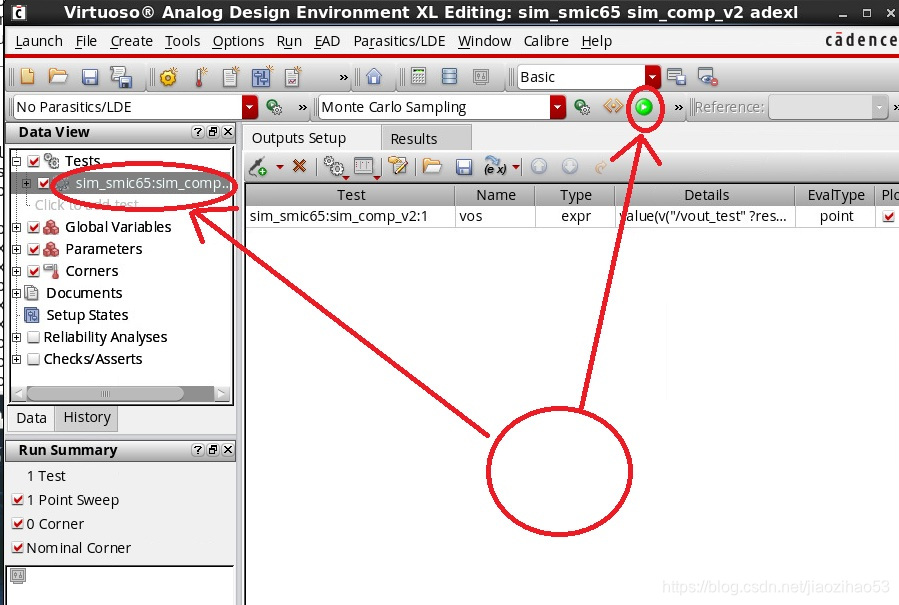Viewport: 899px width, 605px height.
Task: Close the Run Summary panel
Action: tap(228, 450)
